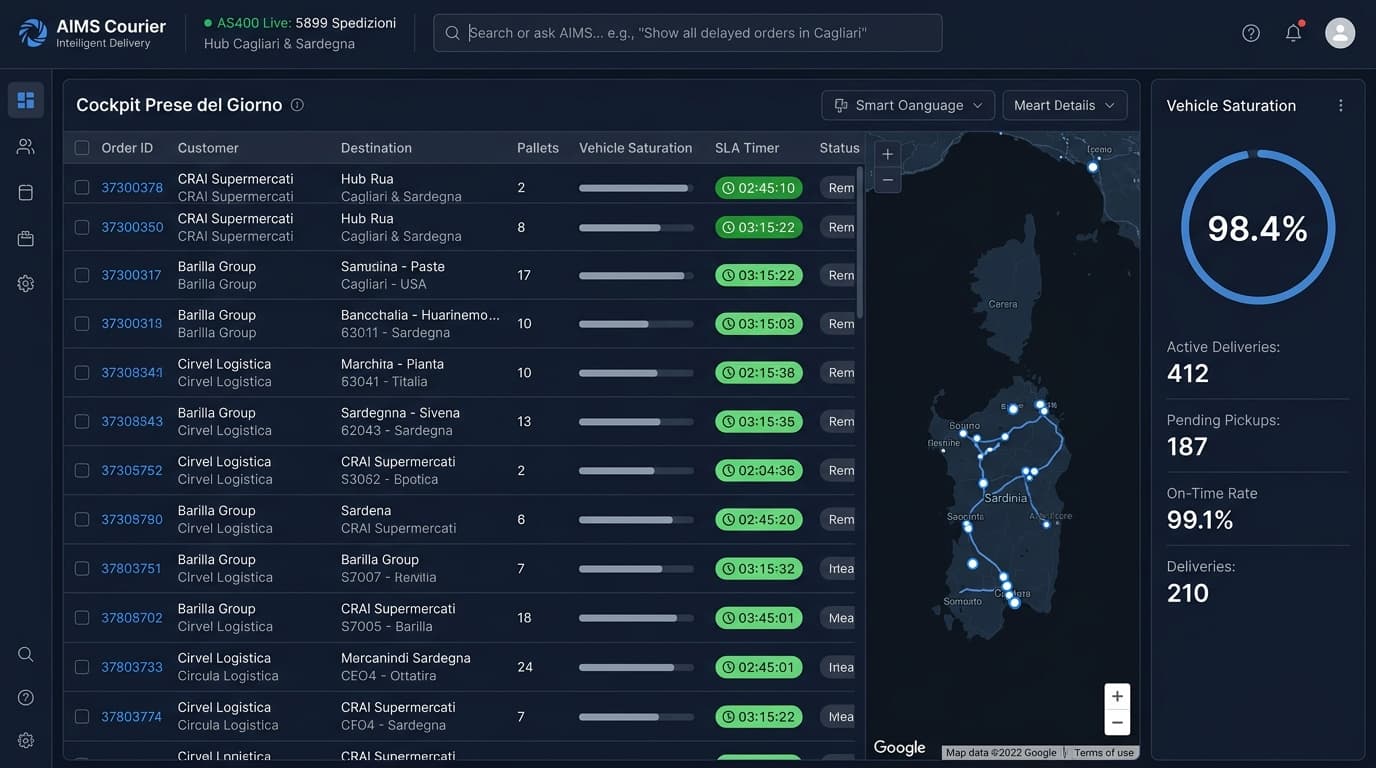This screenshot has width=1376, height=768.
Task: Select the checkbox for order 37305752
Action: pos(82,470)
